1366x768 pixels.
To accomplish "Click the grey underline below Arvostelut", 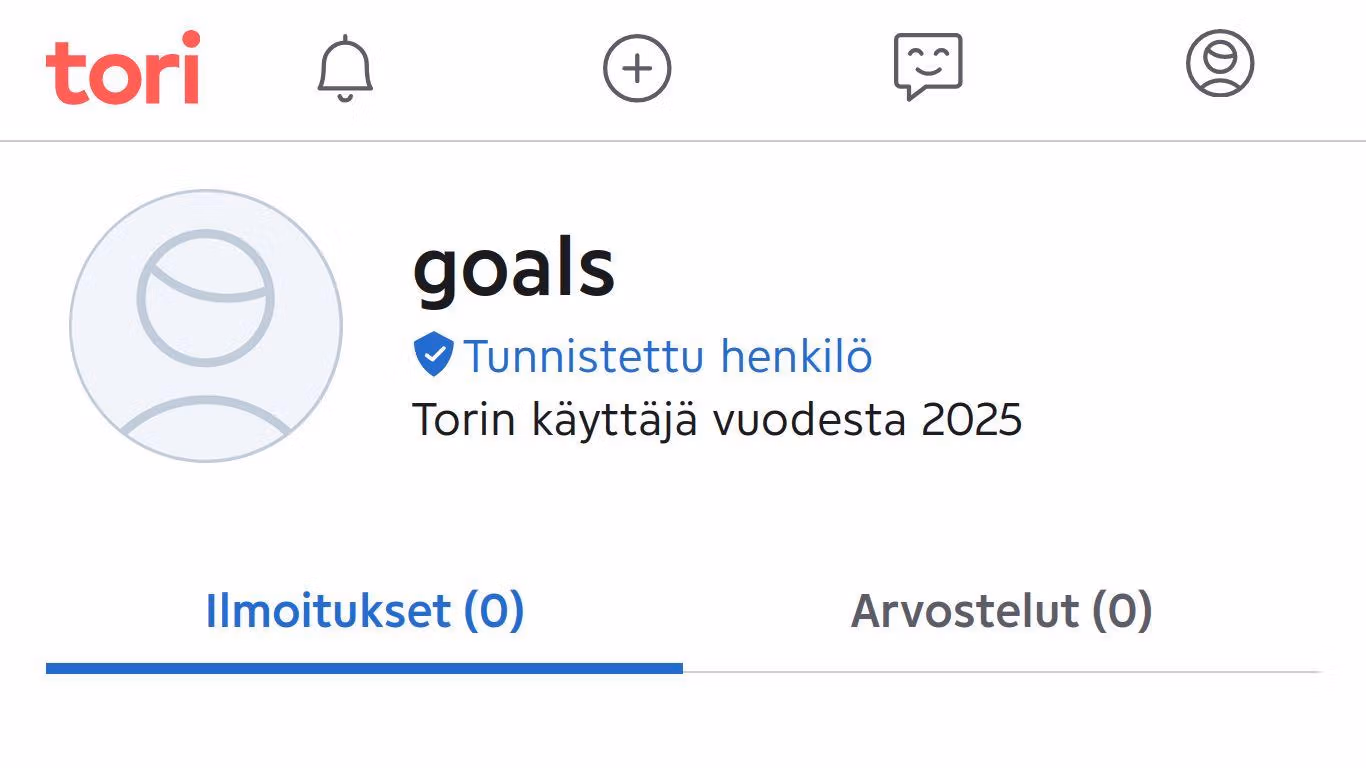I will pyautogui.click(x=1001, y=671).
